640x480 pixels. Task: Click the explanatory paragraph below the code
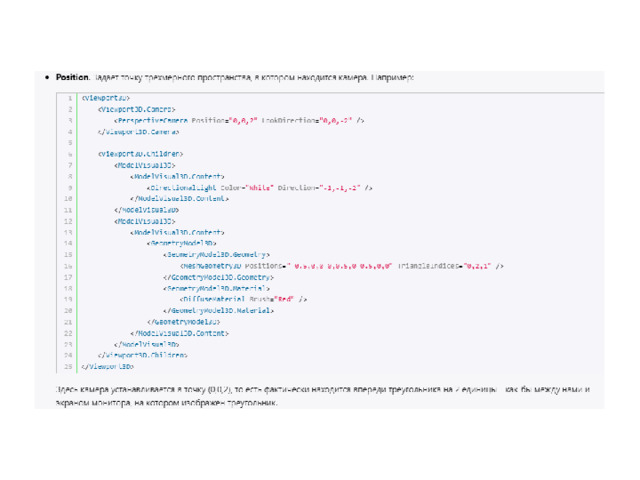(x=322, y=396)
